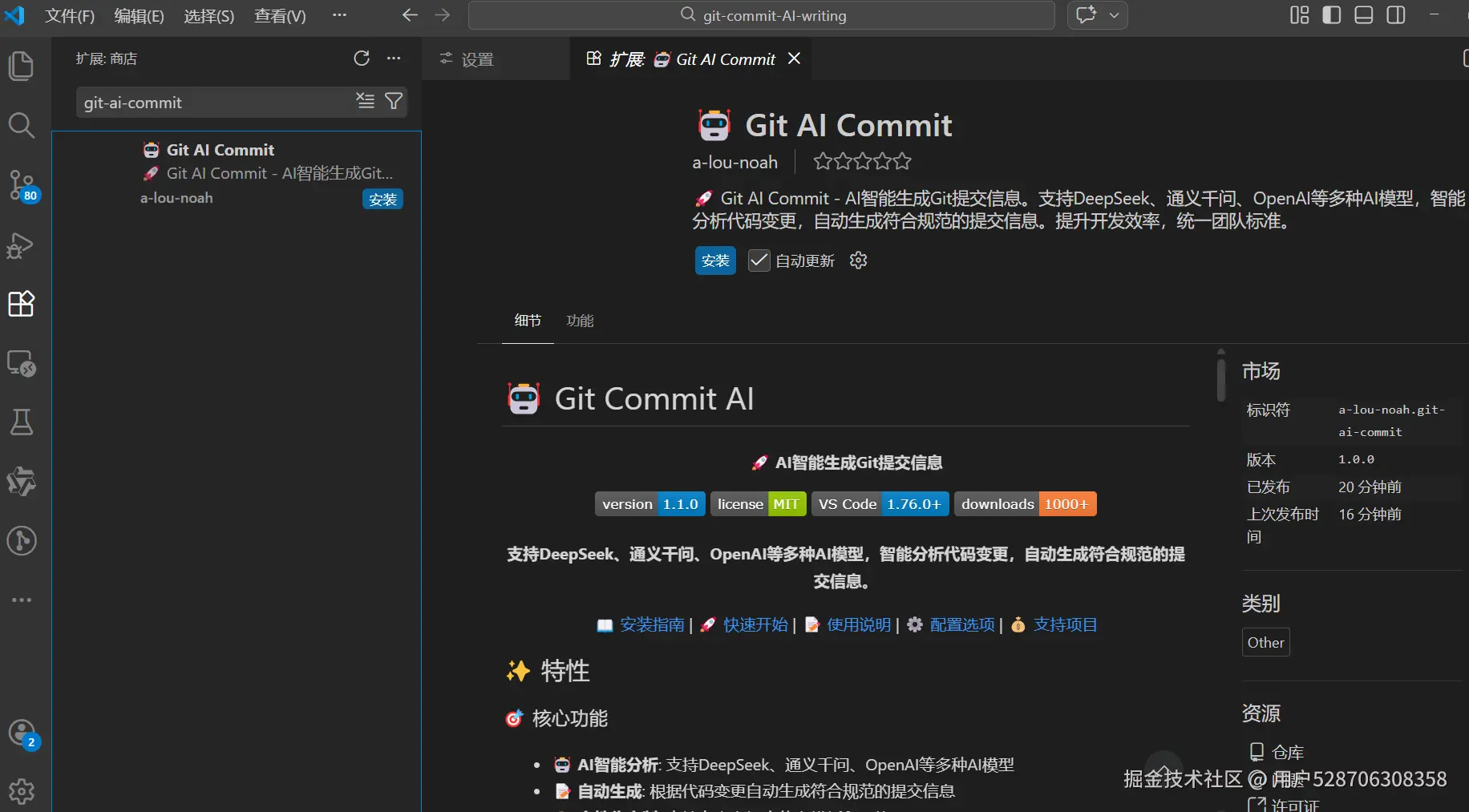
Task: Open the 查看(V) menu
Action: 280,16
